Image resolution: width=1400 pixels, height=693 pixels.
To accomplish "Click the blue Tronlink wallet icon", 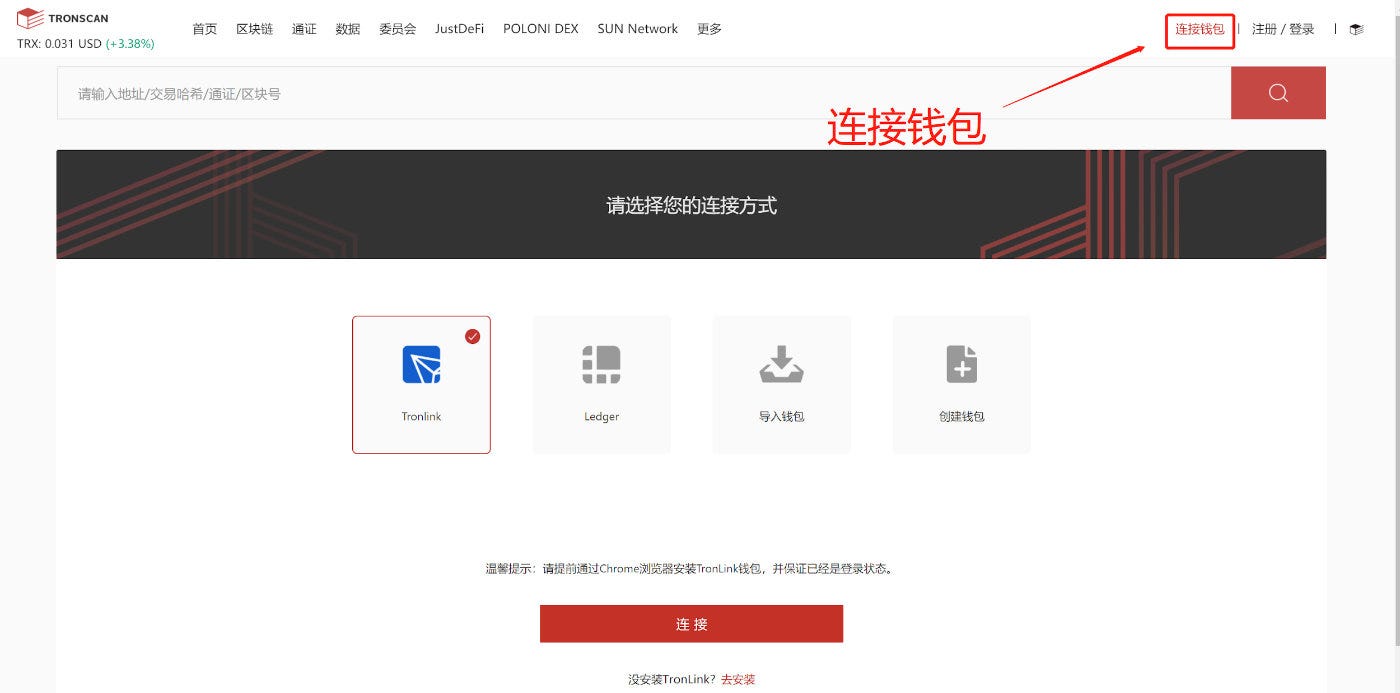I will pos(421,364).
